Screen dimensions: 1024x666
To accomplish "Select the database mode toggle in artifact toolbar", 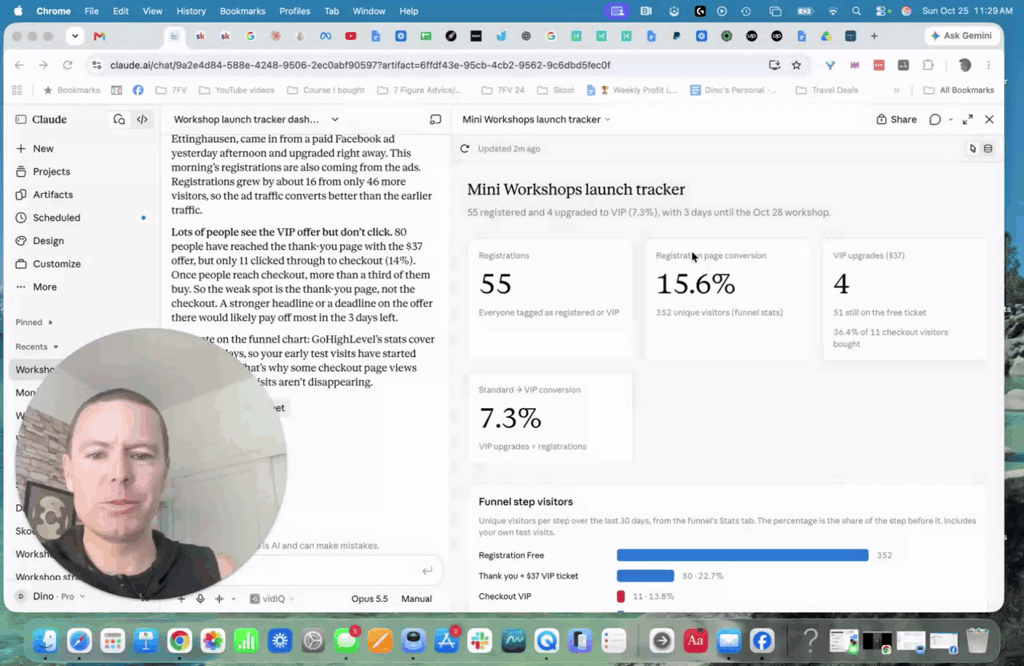I will point(988,149).
